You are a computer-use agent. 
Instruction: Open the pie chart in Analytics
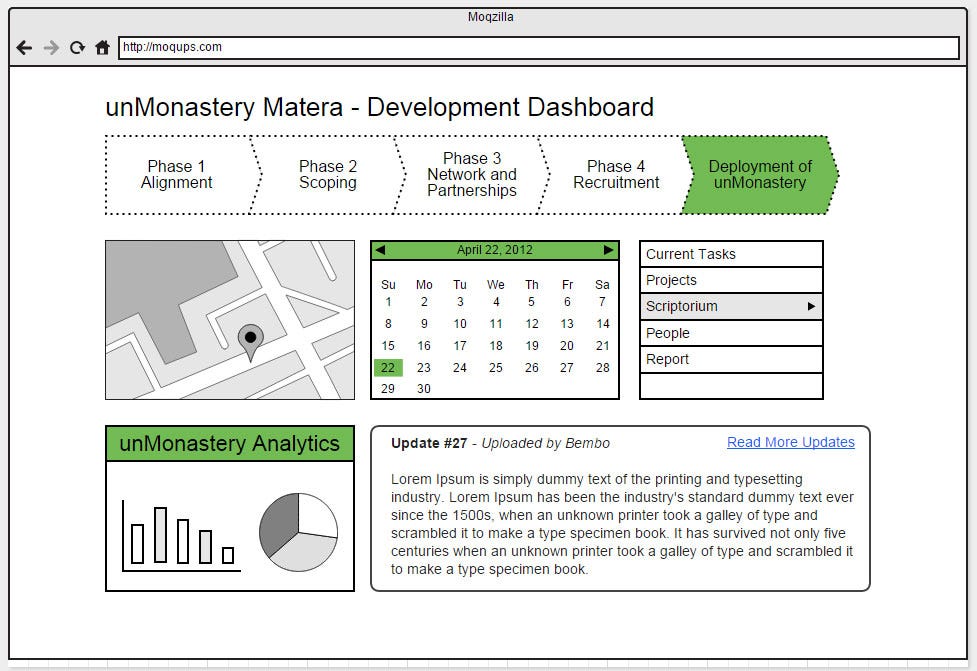(x=298, y=532)
